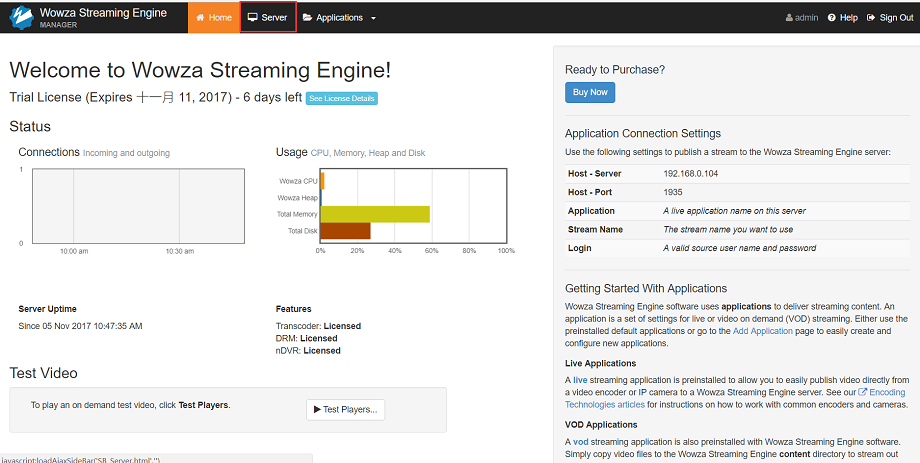
Task: Click the Wowza Streaming Engine logo icon
Action: [22, 18]
